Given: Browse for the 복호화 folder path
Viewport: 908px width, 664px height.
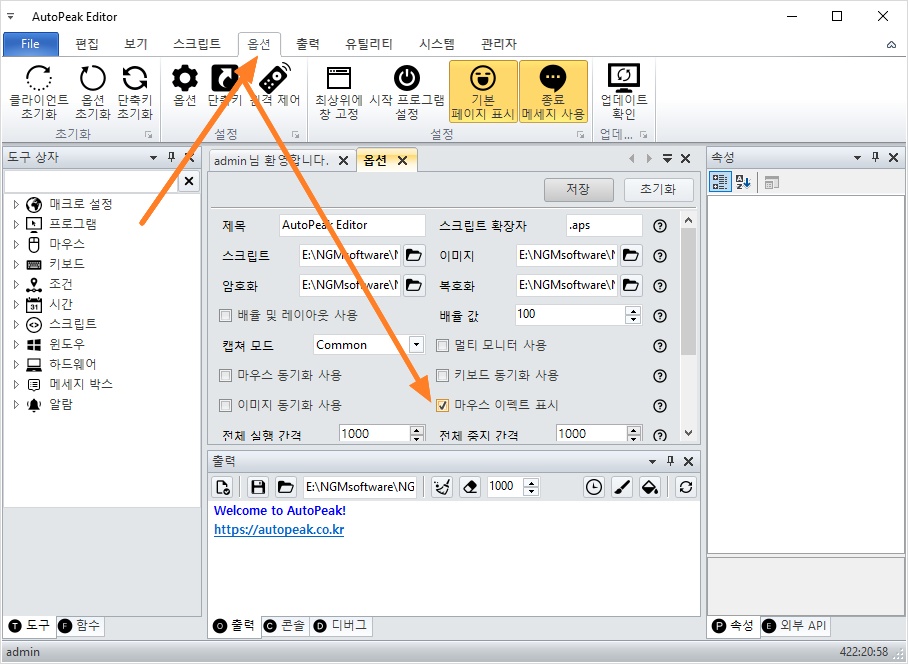Looking at the screenshot, I should tap(631, 285).
